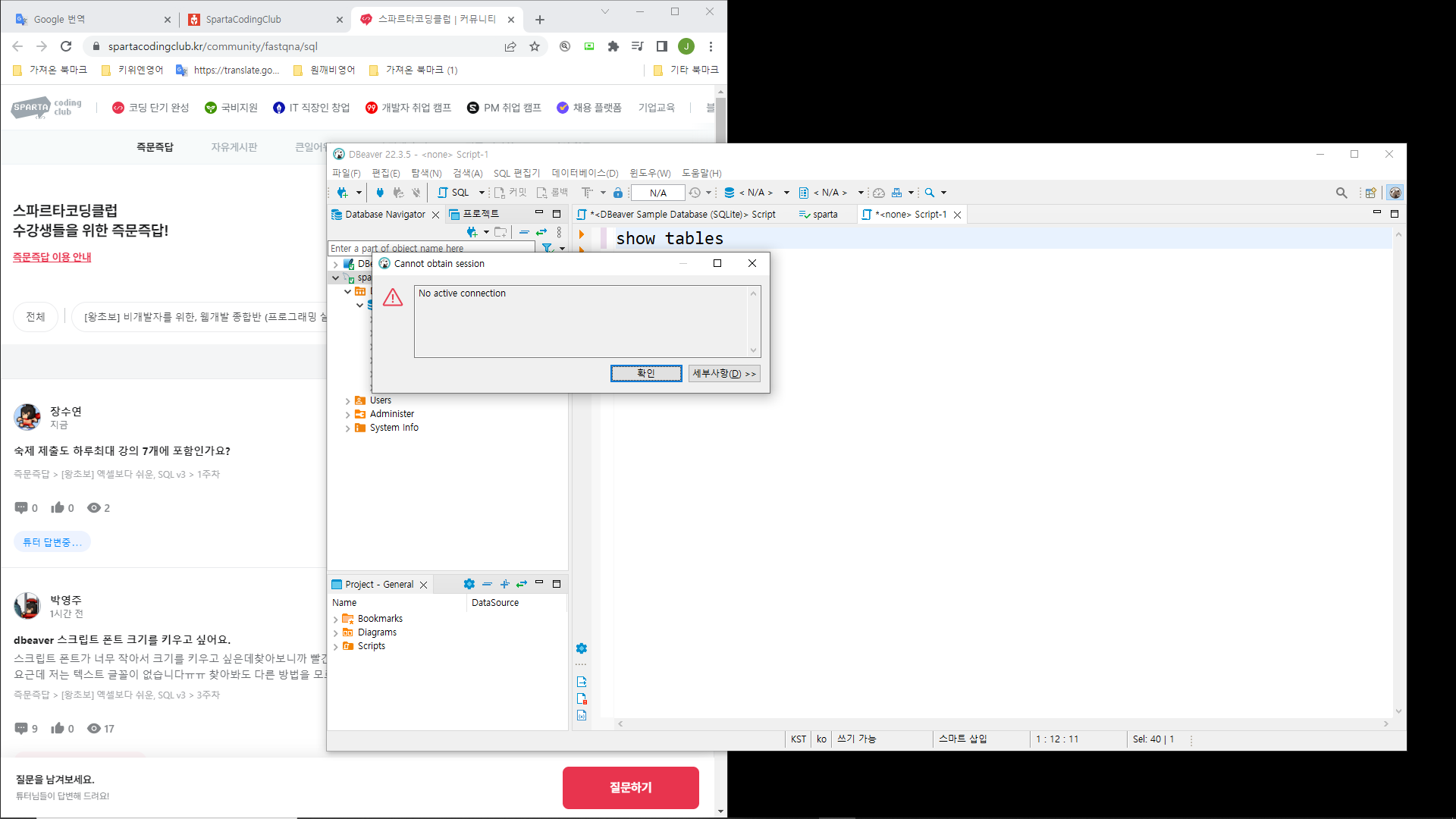This screenshot has height=819, width=1456.
Task: Click 질문하기 button on Sparta page
Action: [630, 788]
